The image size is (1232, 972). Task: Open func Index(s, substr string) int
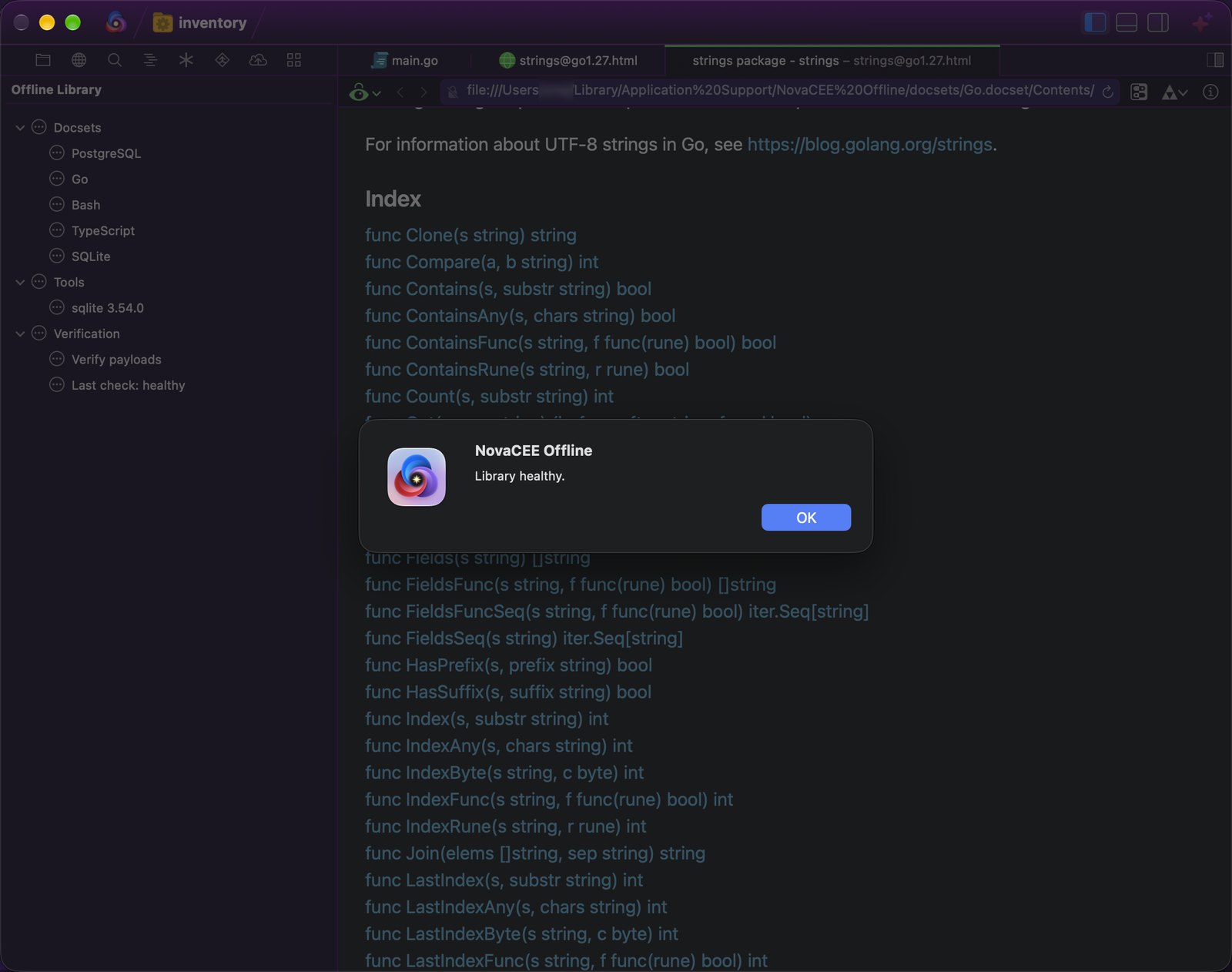(x=487, y=719)
